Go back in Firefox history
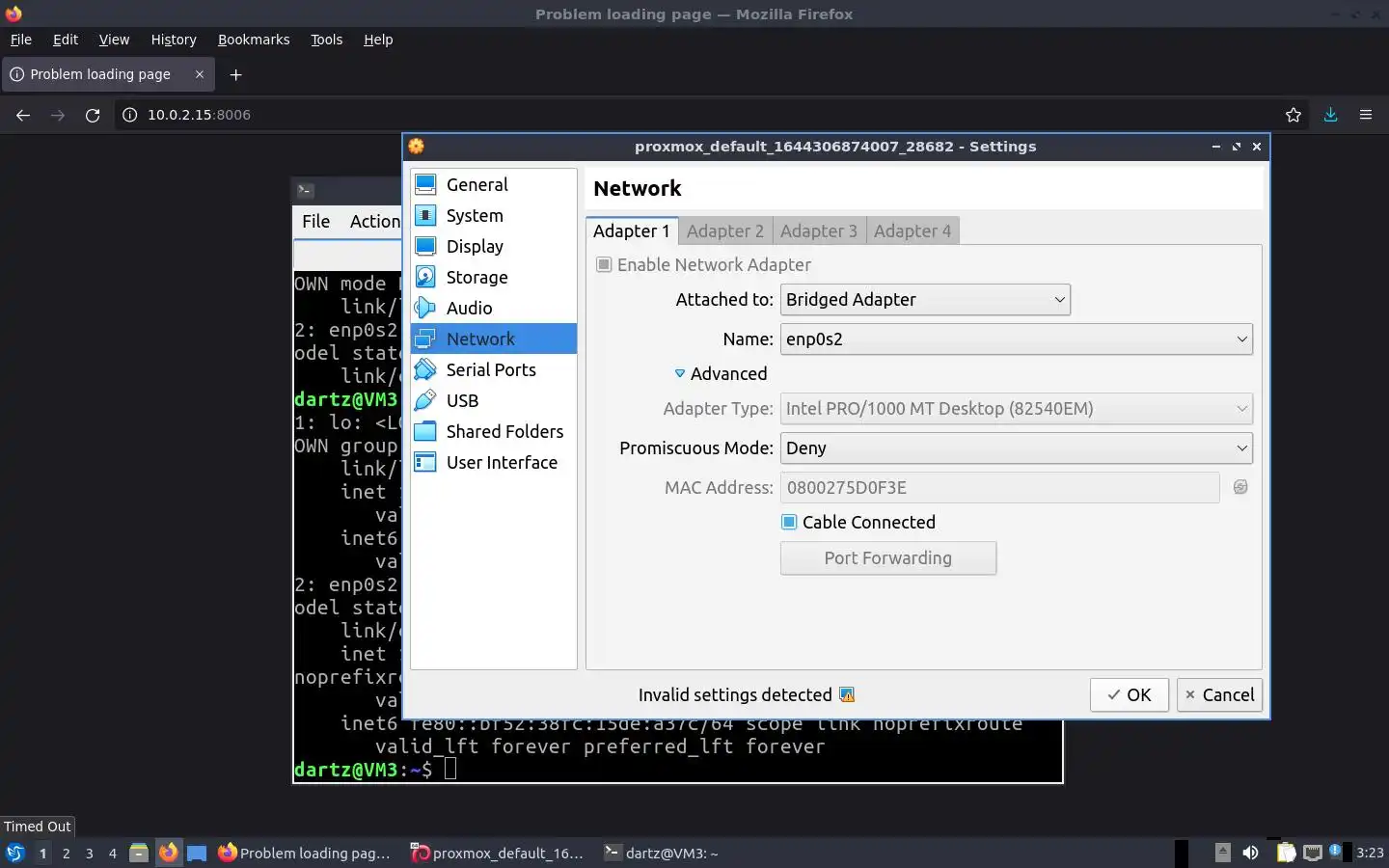This screenshot has width=1389, height=868. click(x=23, y=115)
